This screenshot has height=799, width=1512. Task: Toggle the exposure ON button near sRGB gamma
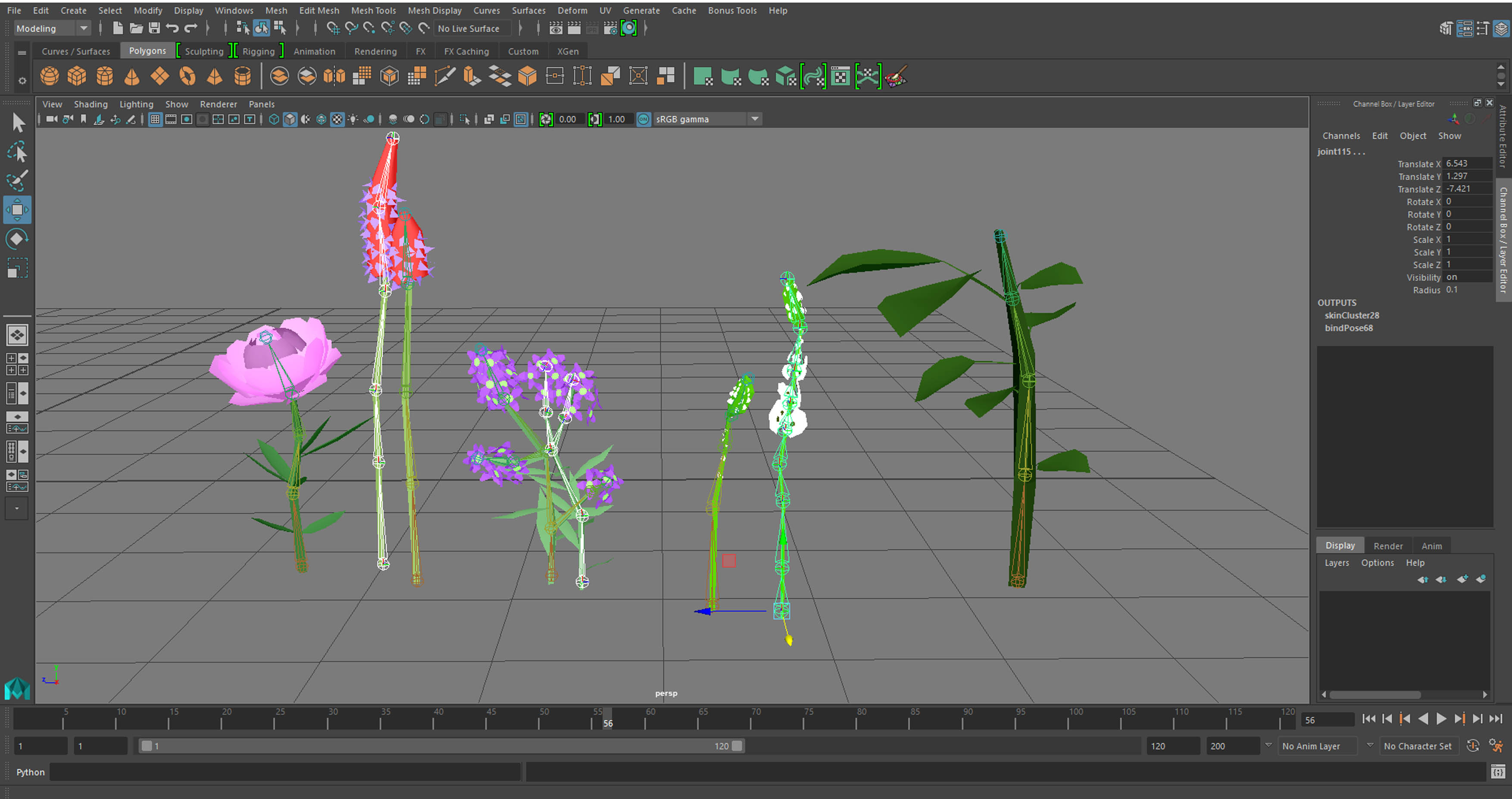[x=644, y=119]
